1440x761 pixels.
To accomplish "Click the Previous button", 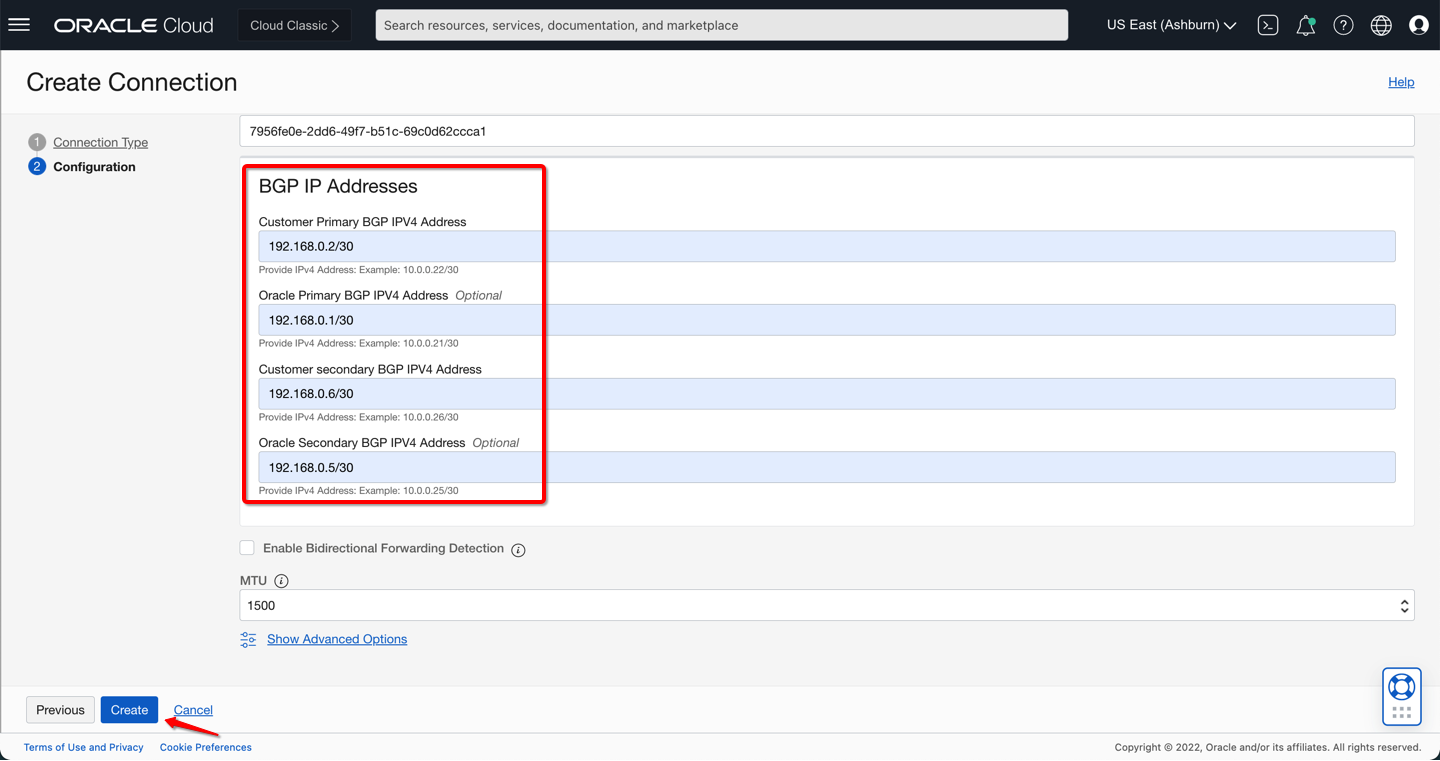I will pos(60,710).
